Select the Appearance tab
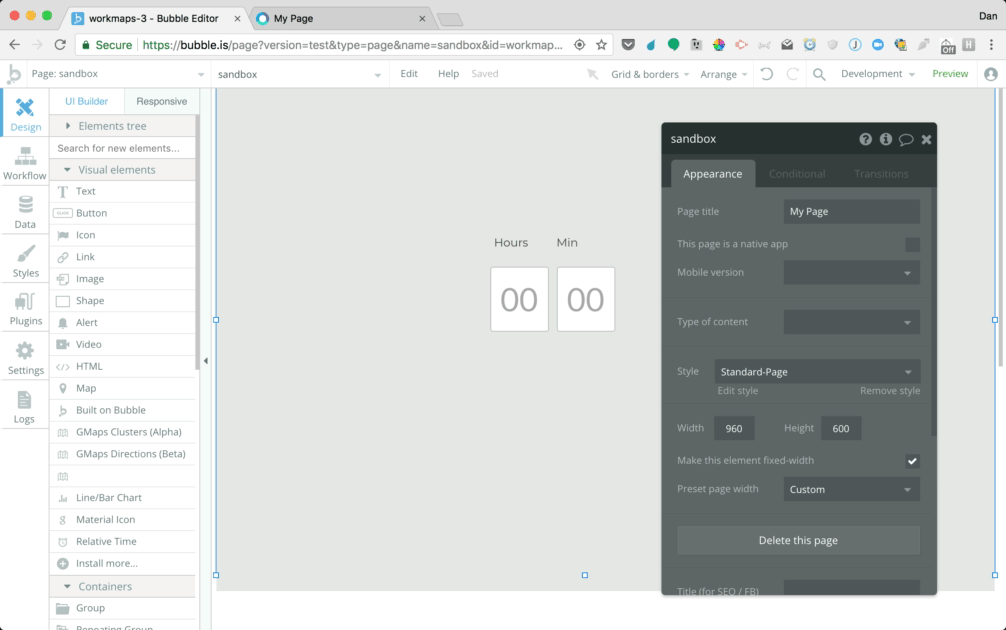 click(713, 174)
